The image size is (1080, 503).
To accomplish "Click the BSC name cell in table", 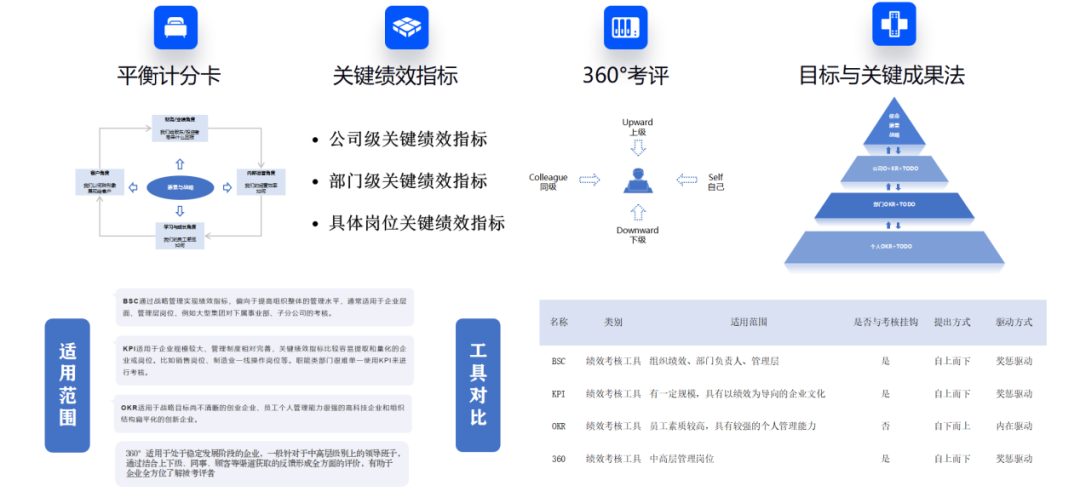I will [559, 361].
